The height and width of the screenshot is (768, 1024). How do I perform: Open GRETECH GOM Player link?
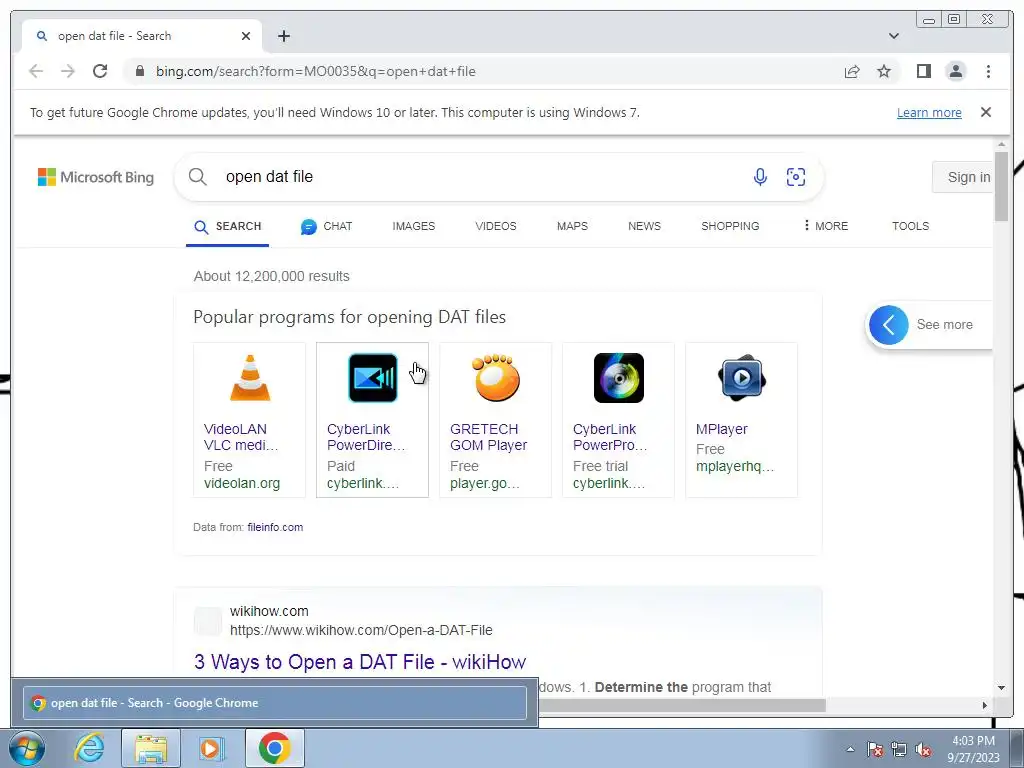488,437
